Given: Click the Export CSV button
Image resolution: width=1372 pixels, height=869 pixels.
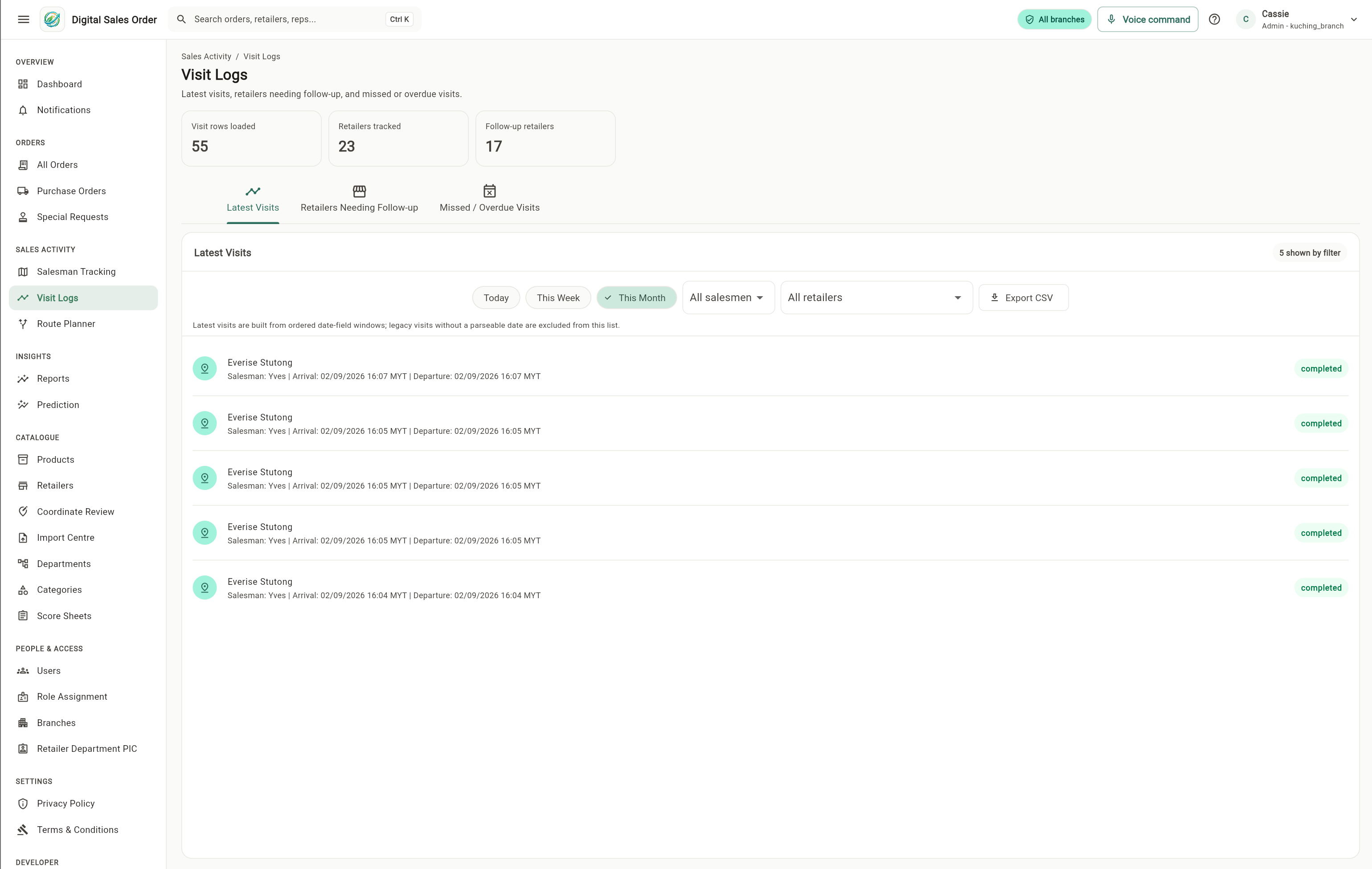Looking at the screenshot, I should tap(1023, 298).
